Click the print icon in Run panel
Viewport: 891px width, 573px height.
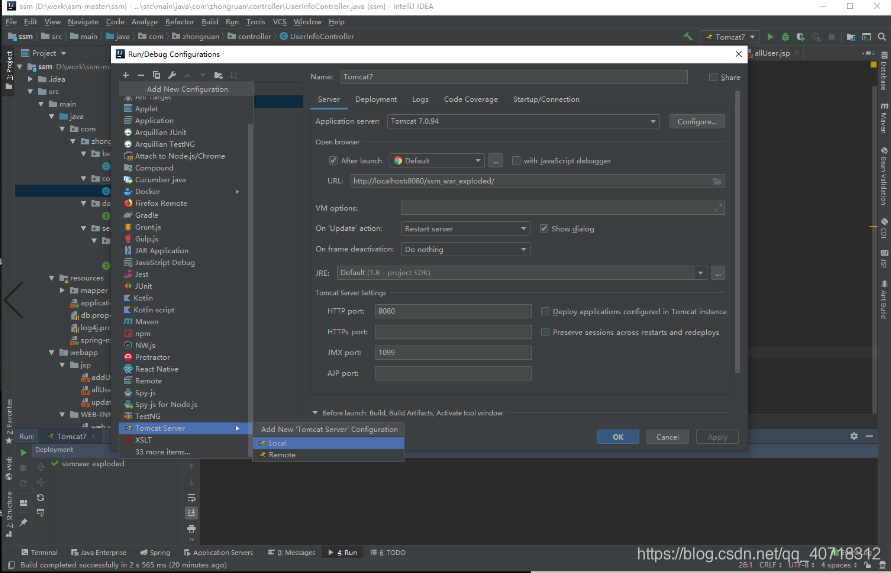191,529
